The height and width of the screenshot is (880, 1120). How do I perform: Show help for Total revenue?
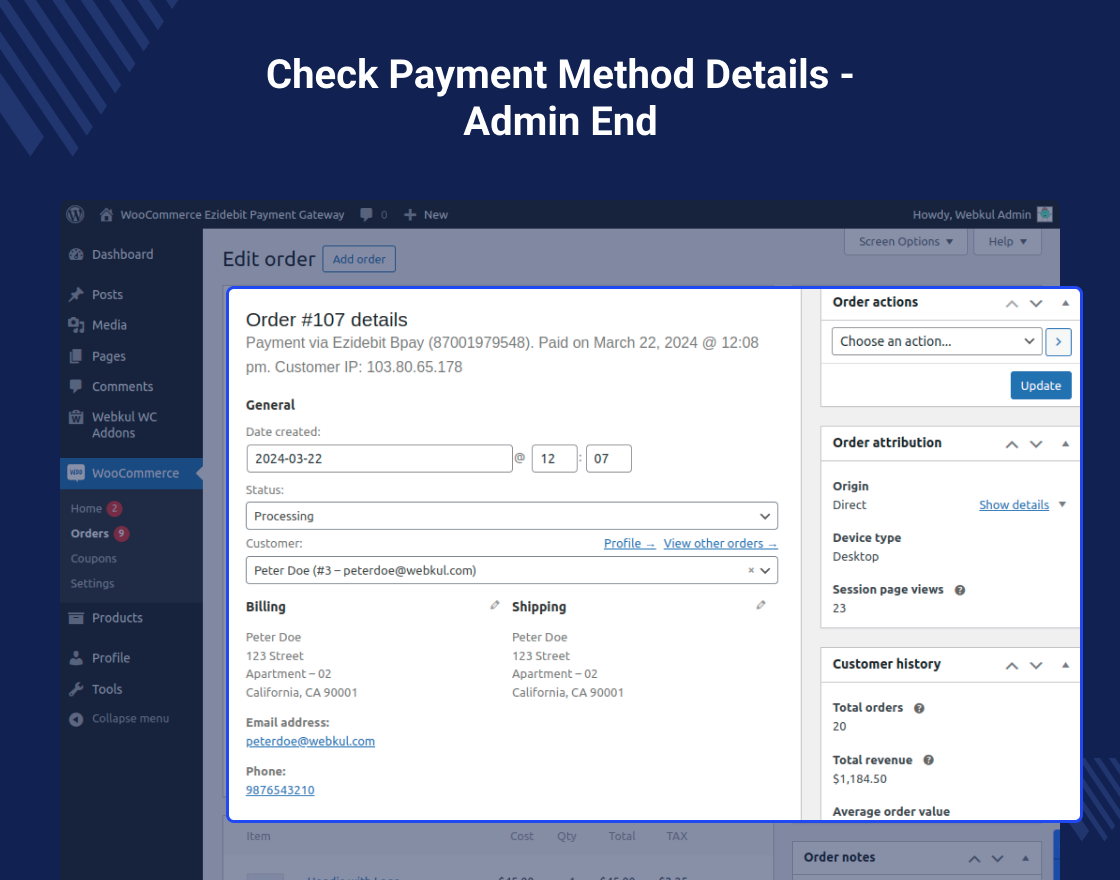(x=929, y=760)
